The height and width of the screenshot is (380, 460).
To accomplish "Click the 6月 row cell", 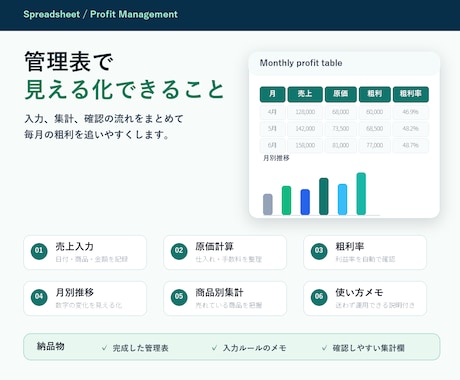I will coord(272,145).
